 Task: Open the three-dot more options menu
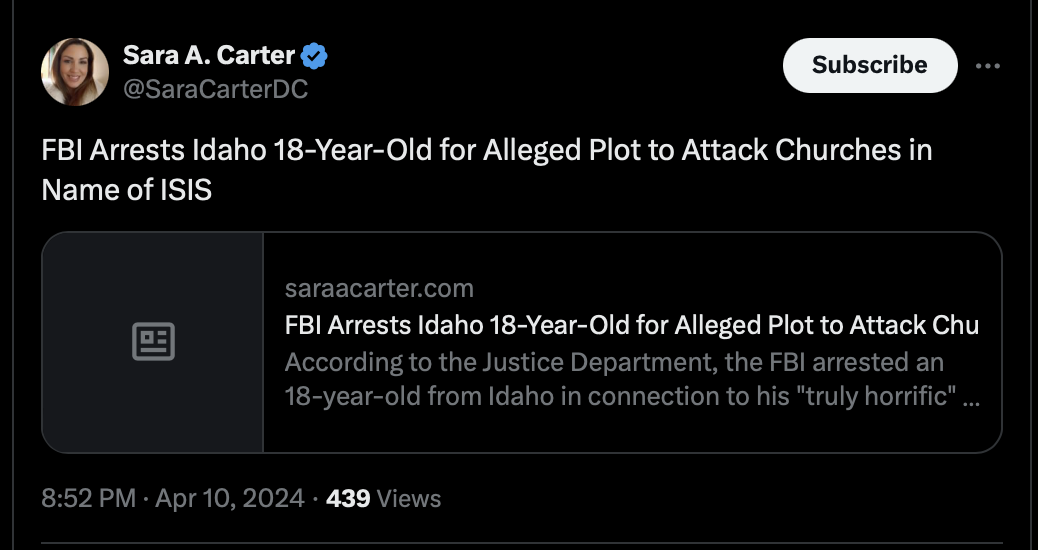coord(988,66)
